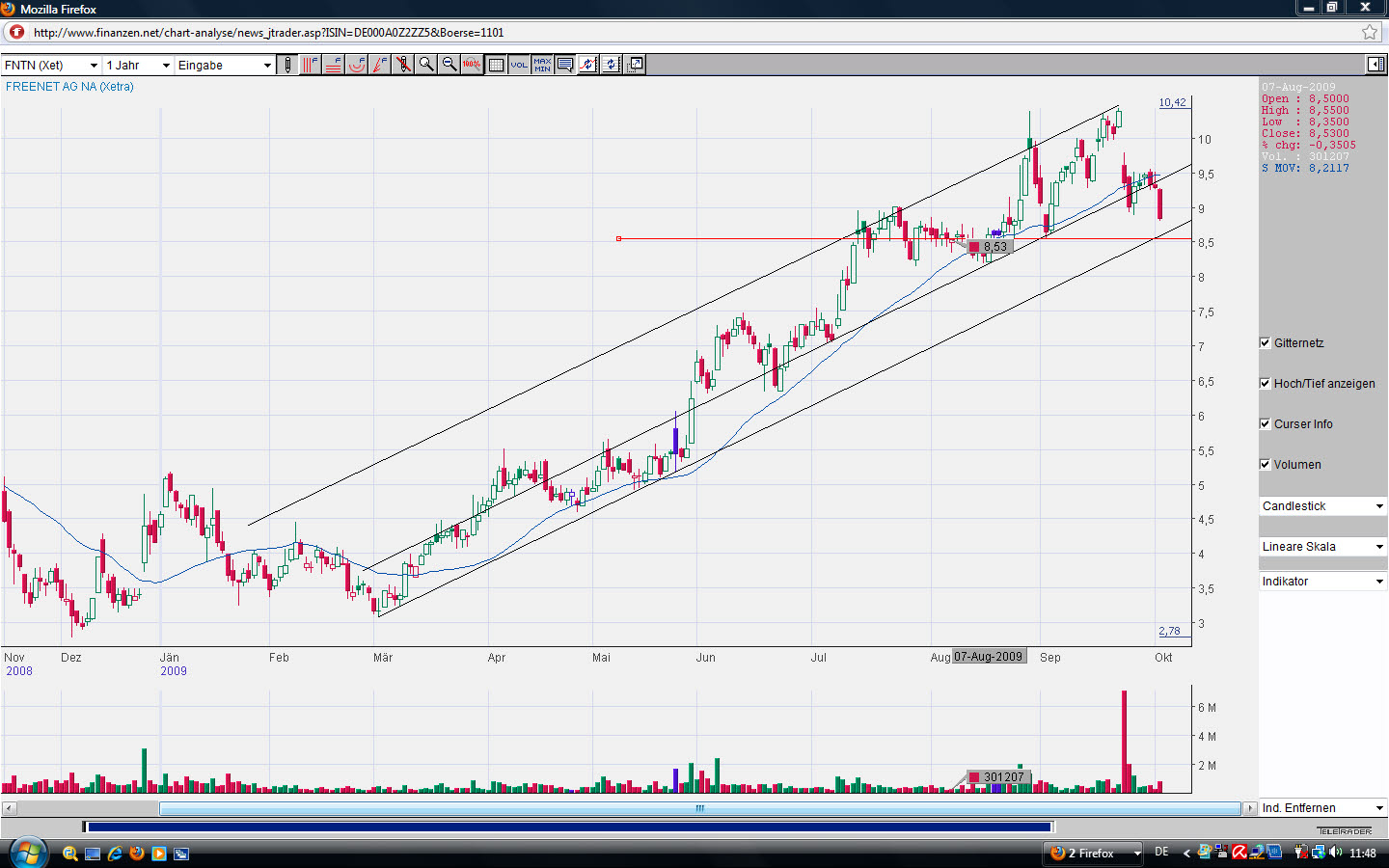Toggle the Hoch/Tief anzeigen checkbox
The width and height of the screenshot is (1389, 868).
click(1265, 384)
